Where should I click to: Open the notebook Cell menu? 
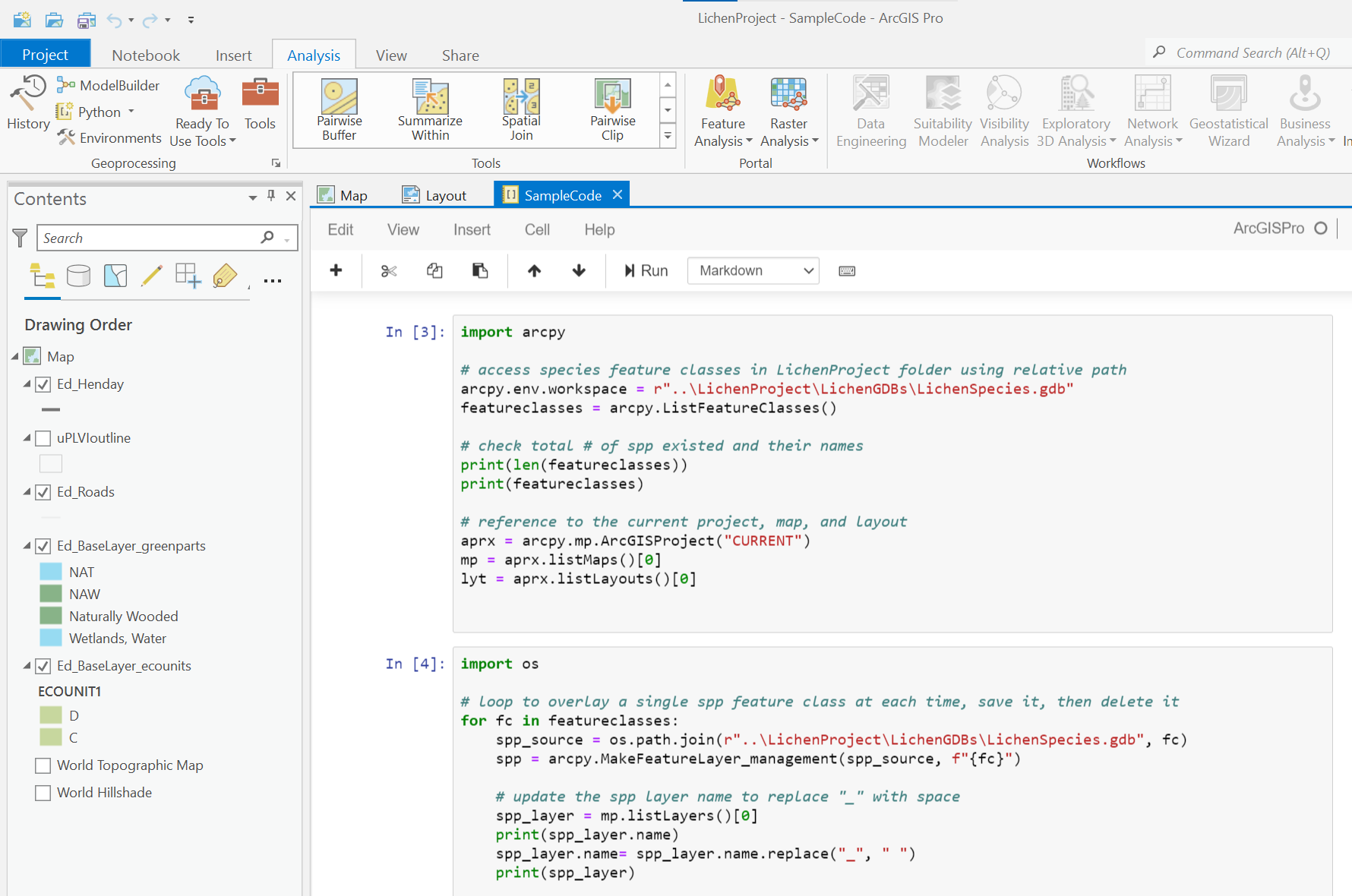pyautogui.click(x=537, y=230)
